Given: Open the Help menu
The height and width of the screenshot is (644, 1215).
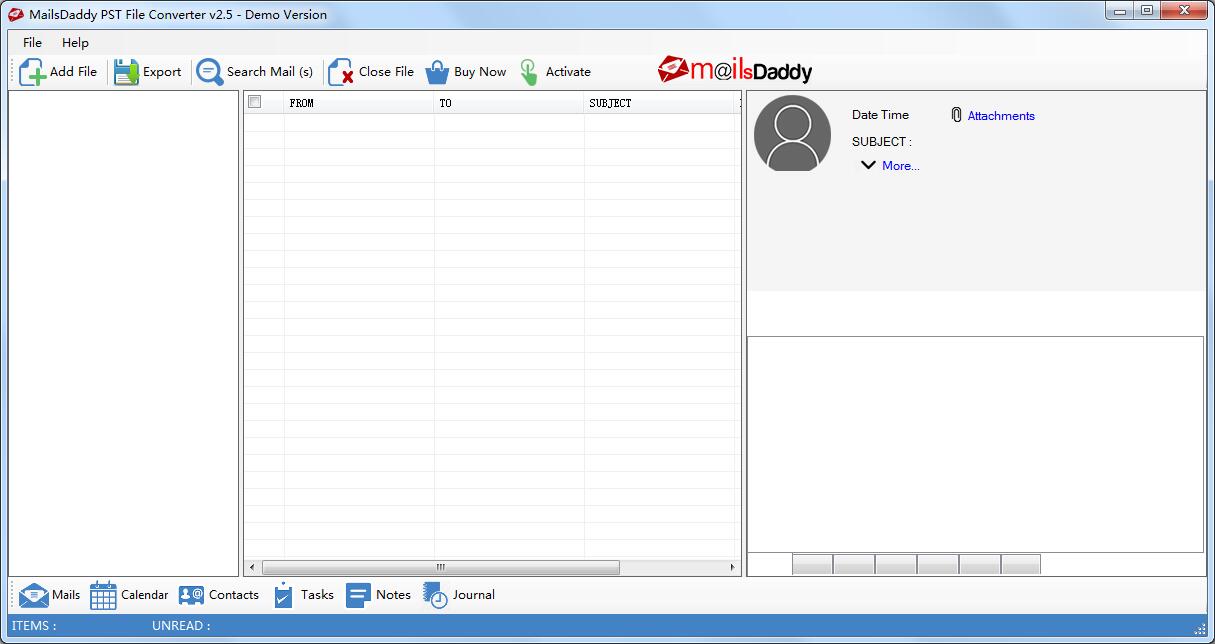Looking at the screenshot, I should [x=75, y=43].
